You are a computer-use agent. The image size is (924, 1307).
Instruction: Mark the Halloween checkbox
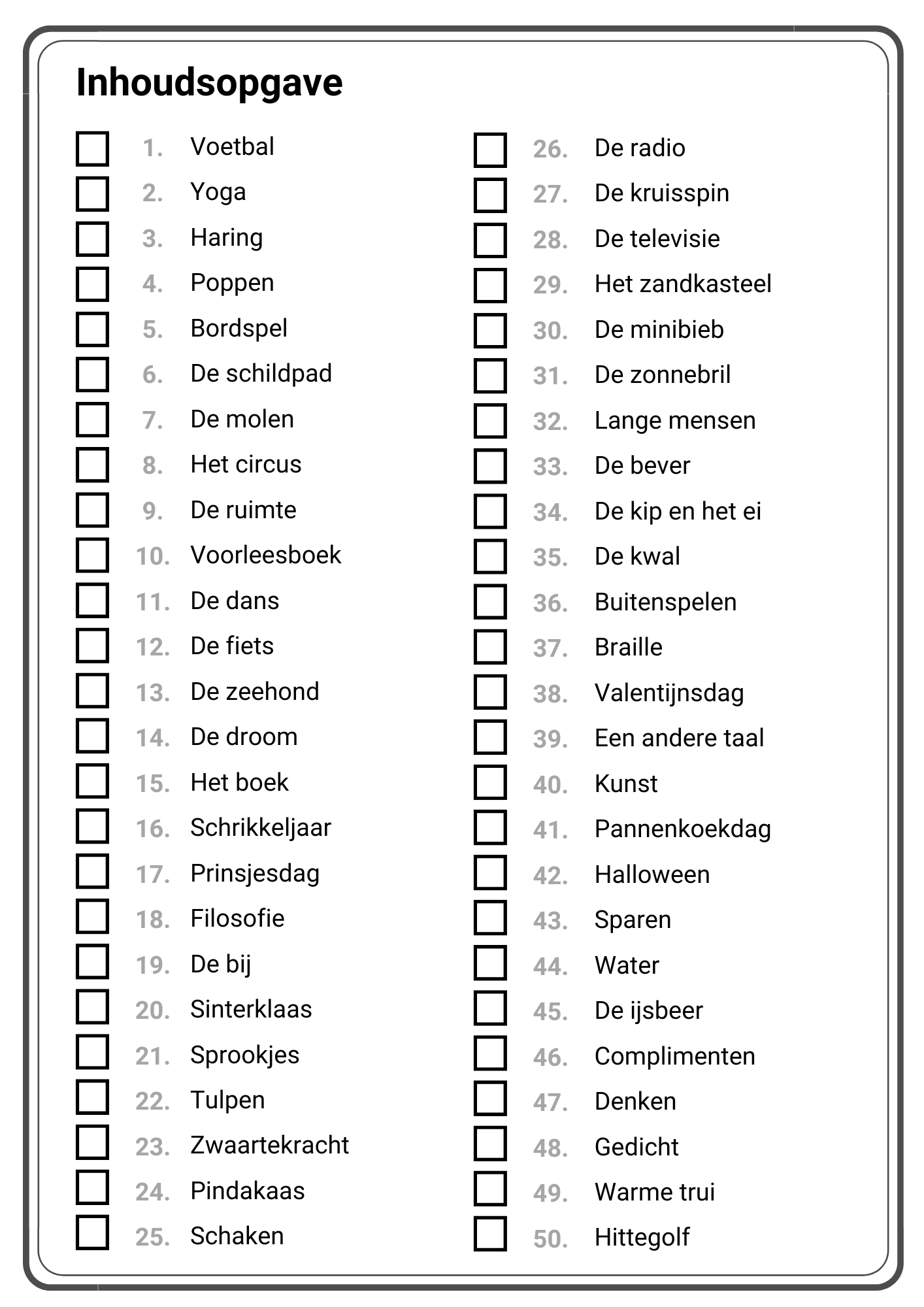[490, 874]
